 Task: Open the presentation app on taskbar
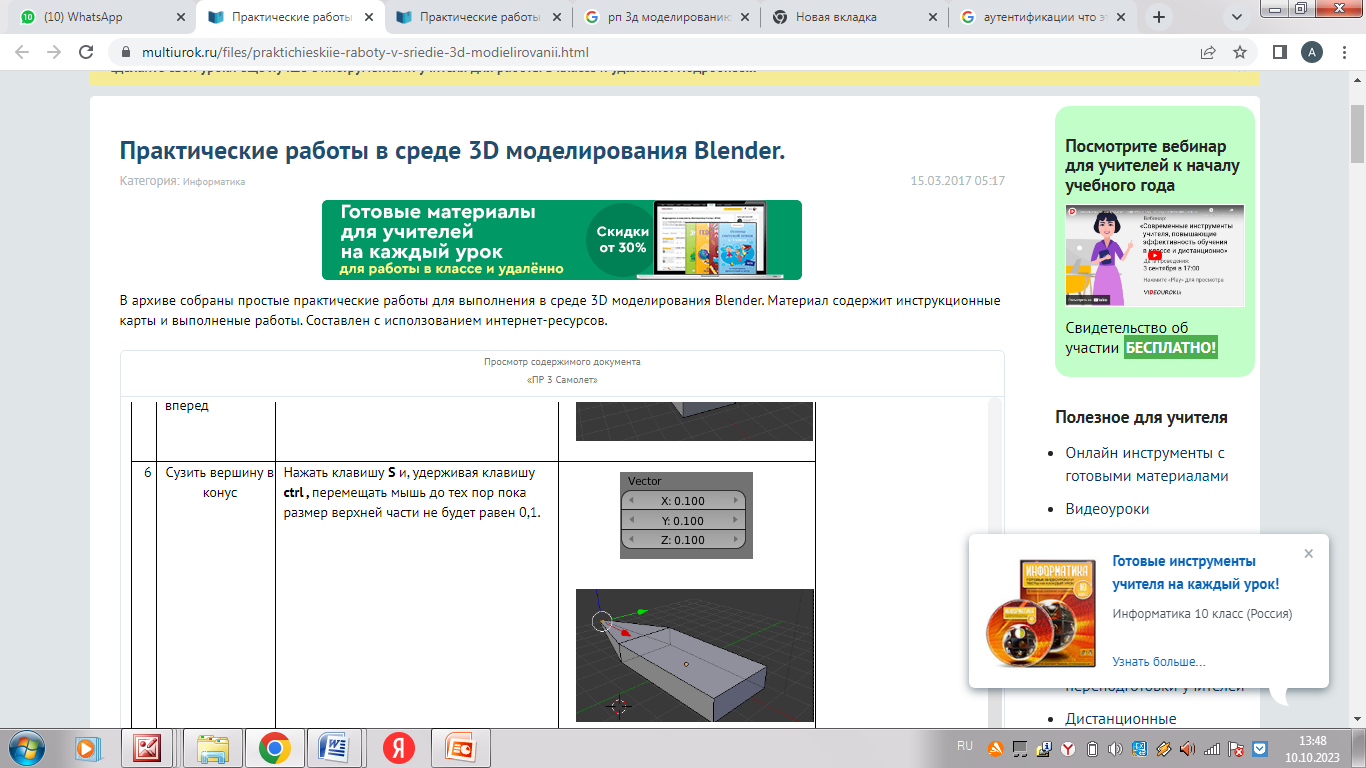click(x=462, y=747)
